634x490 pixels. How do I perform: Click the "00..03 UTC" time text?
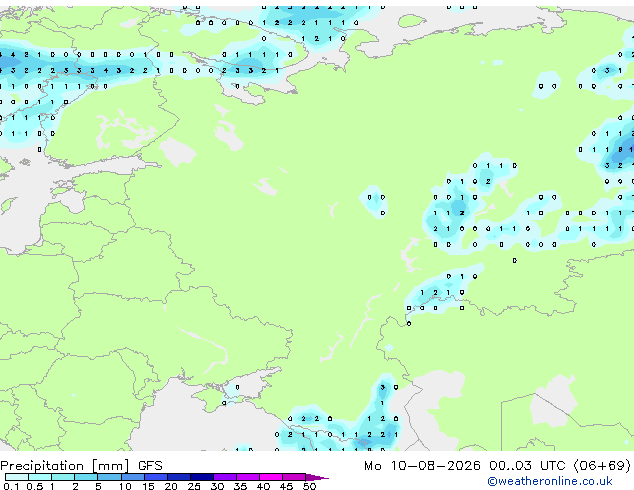pyautogui.click(x=527, y=466)
